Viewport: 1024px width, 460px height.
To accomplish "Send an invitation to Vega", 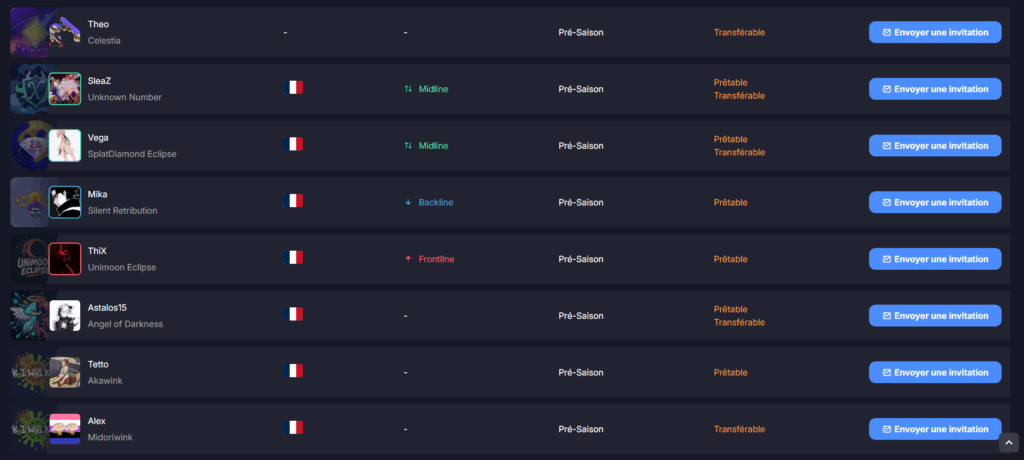I will pyautogui.click(x=934, y=146).
